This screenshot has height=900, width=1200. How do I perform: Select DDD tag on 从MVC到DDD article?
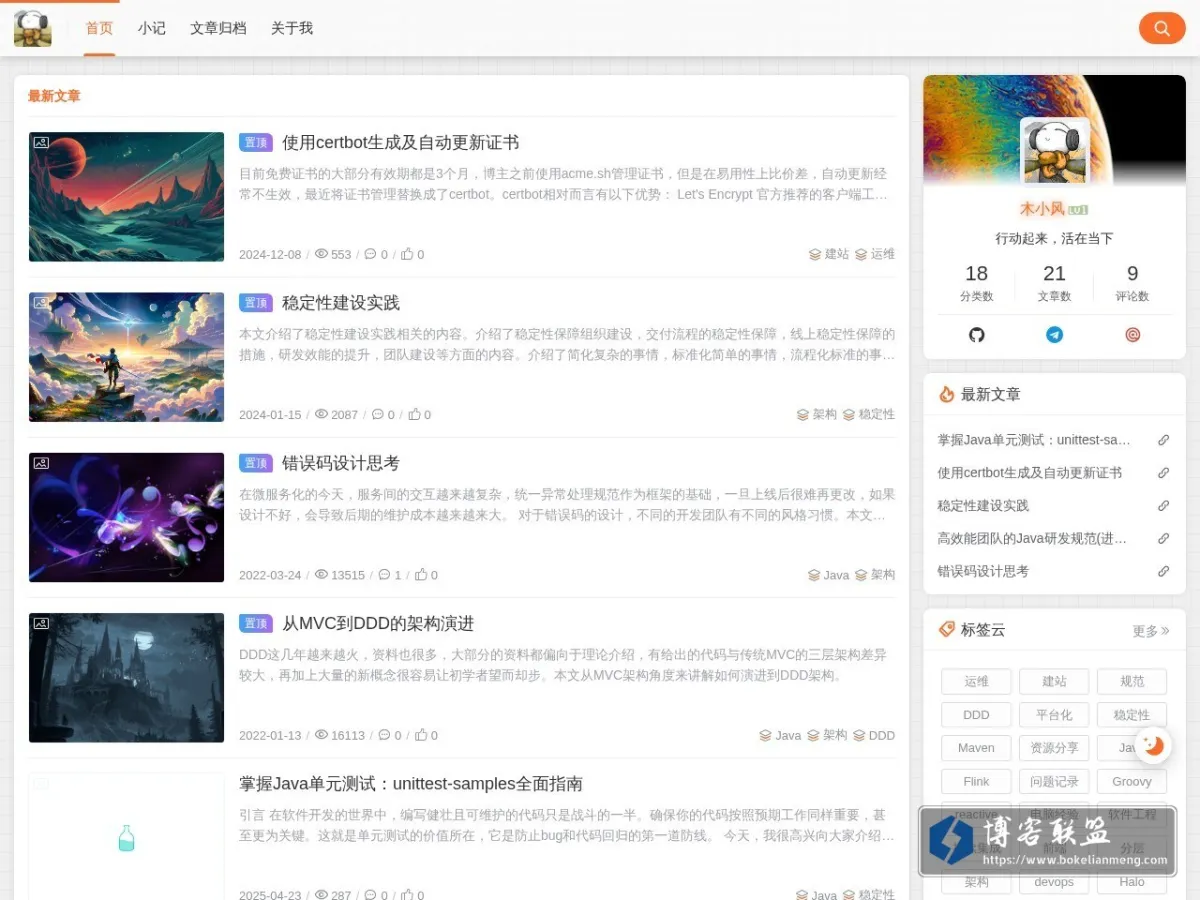click(874, 735)
